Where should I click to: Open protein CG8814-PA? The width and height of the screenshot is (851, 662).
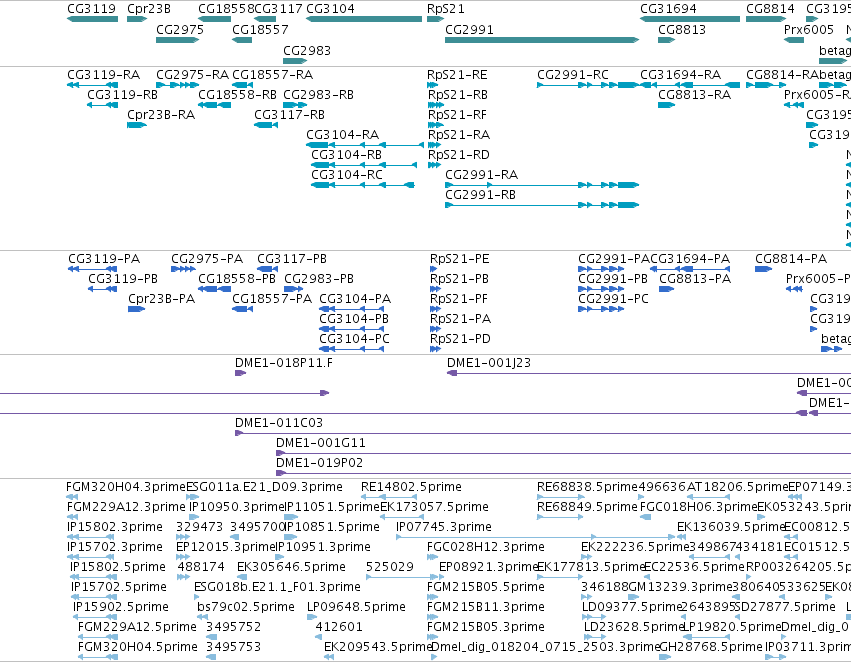click(x=791, y=259)
